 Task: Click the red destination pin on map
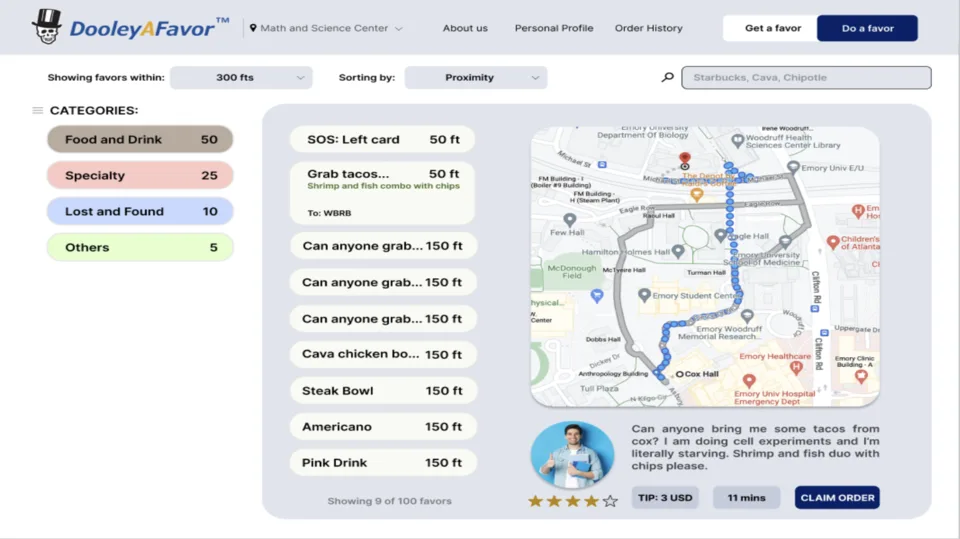coord(684,159)
